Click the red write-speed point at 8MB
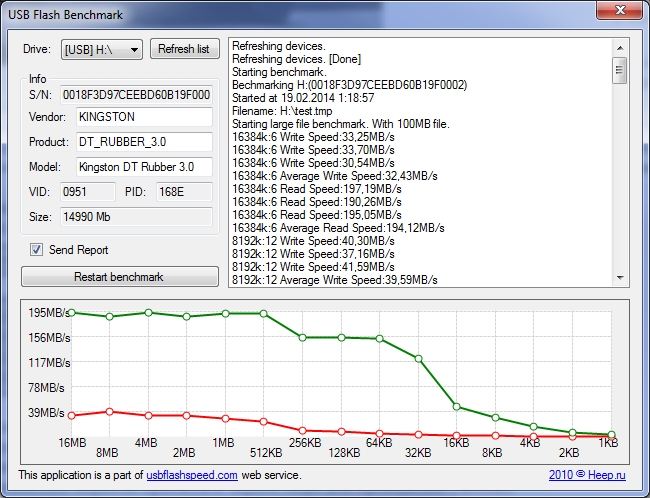 tap(109, 412)
